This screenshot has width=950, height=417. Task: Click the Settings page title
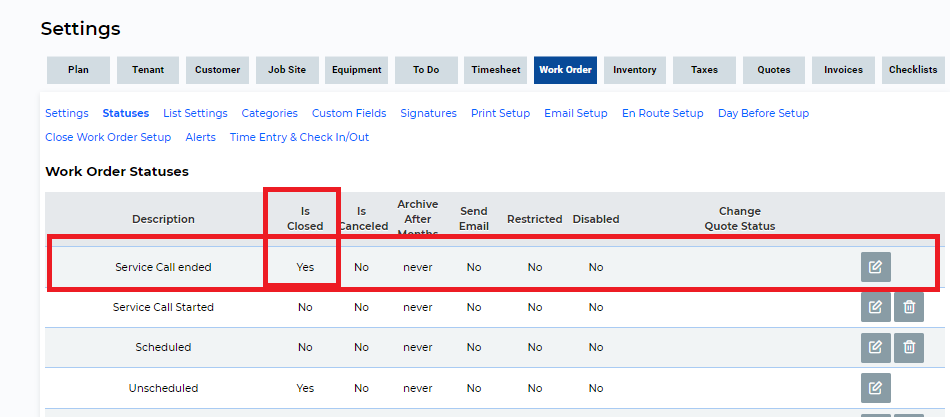81,28
